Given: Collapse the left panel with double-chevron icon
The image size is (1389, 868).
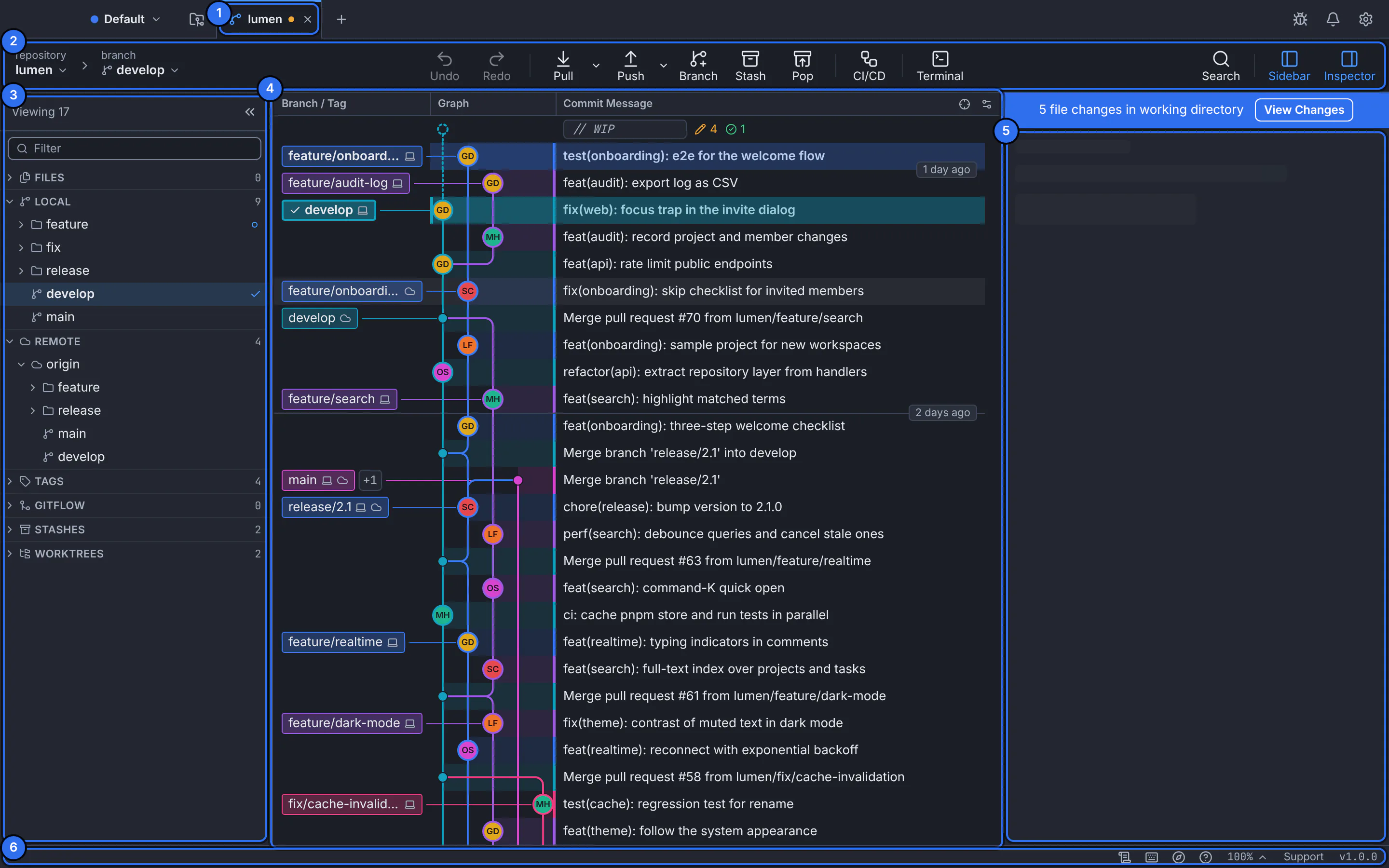Looking at the screenshot, I should point(250,112).
